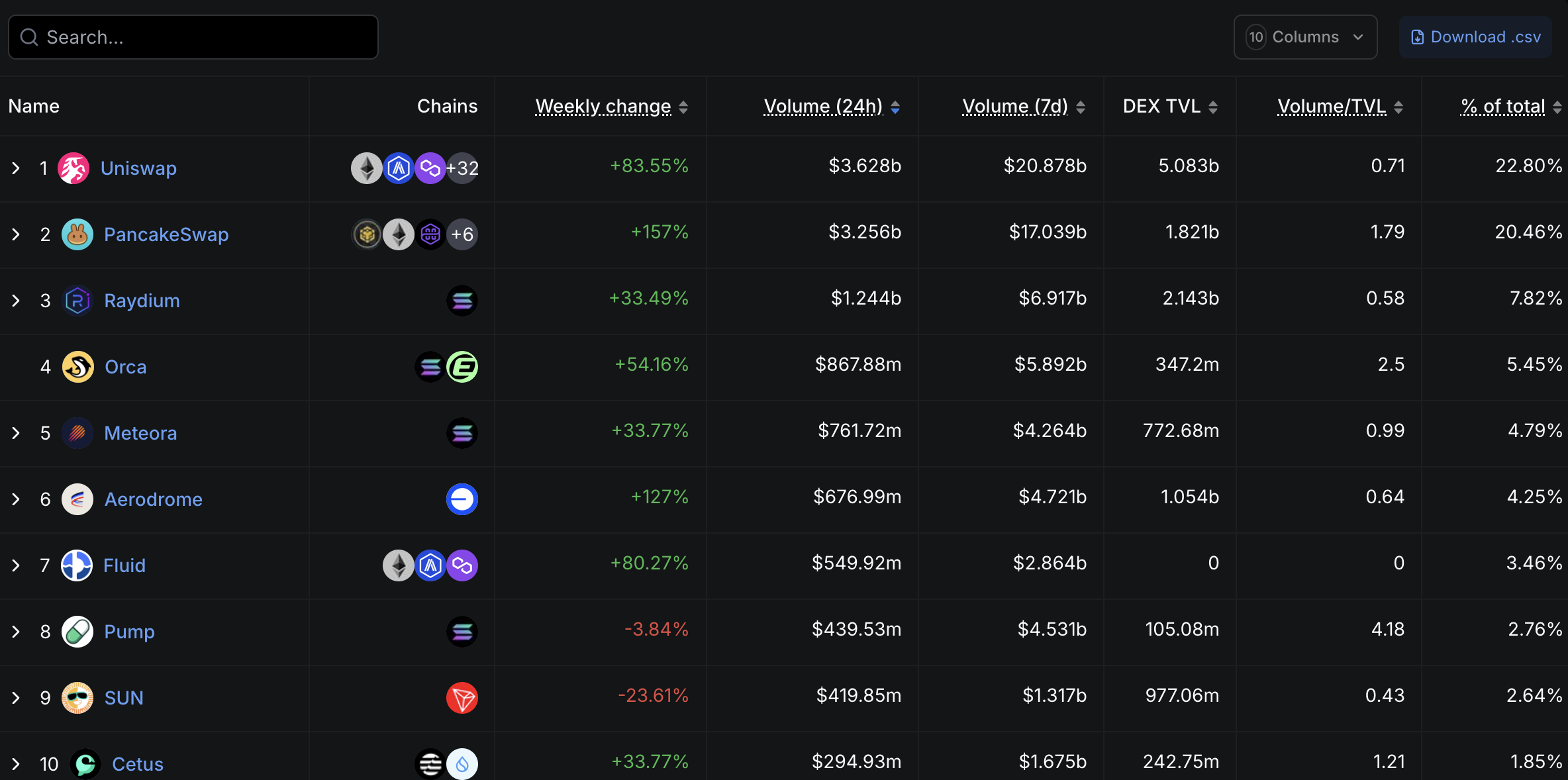Click the Pump pill logo icon
This screenshot has height=780, width=1568.
pyautogui.click(x=77, y=632)
